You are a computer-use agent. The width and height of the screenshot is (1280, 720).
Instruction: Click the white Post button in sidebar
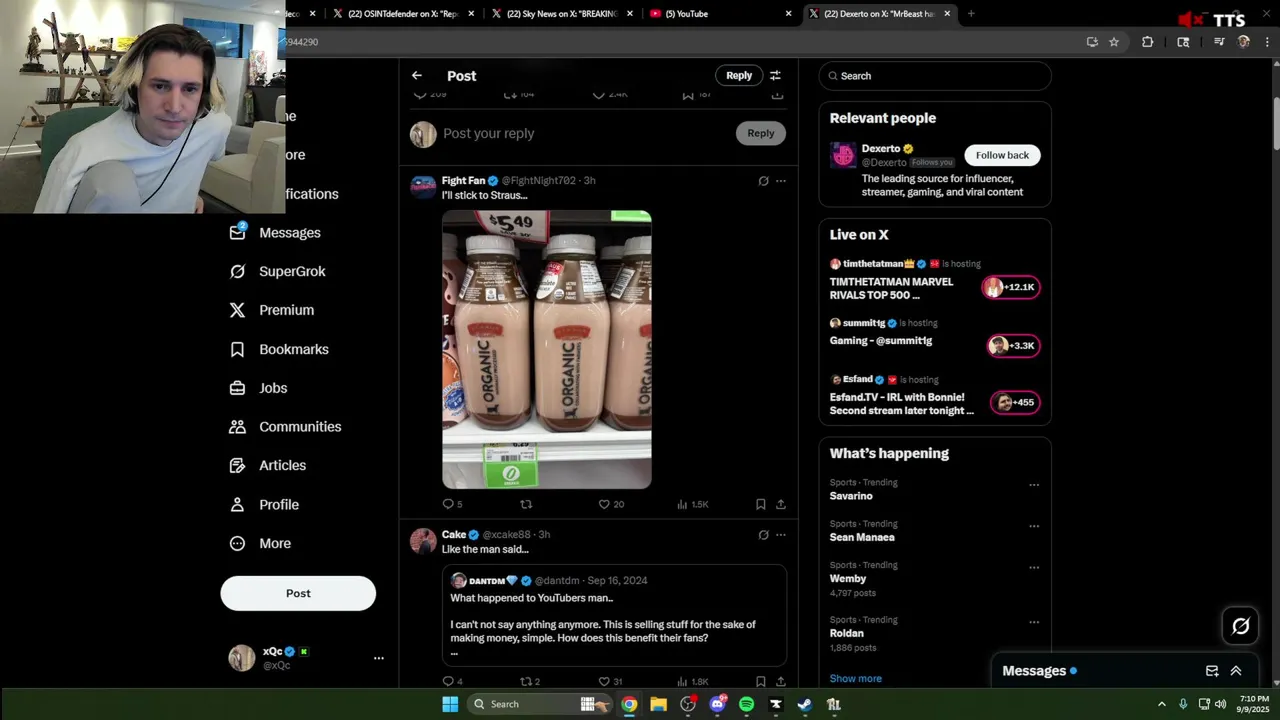[298, 593]
